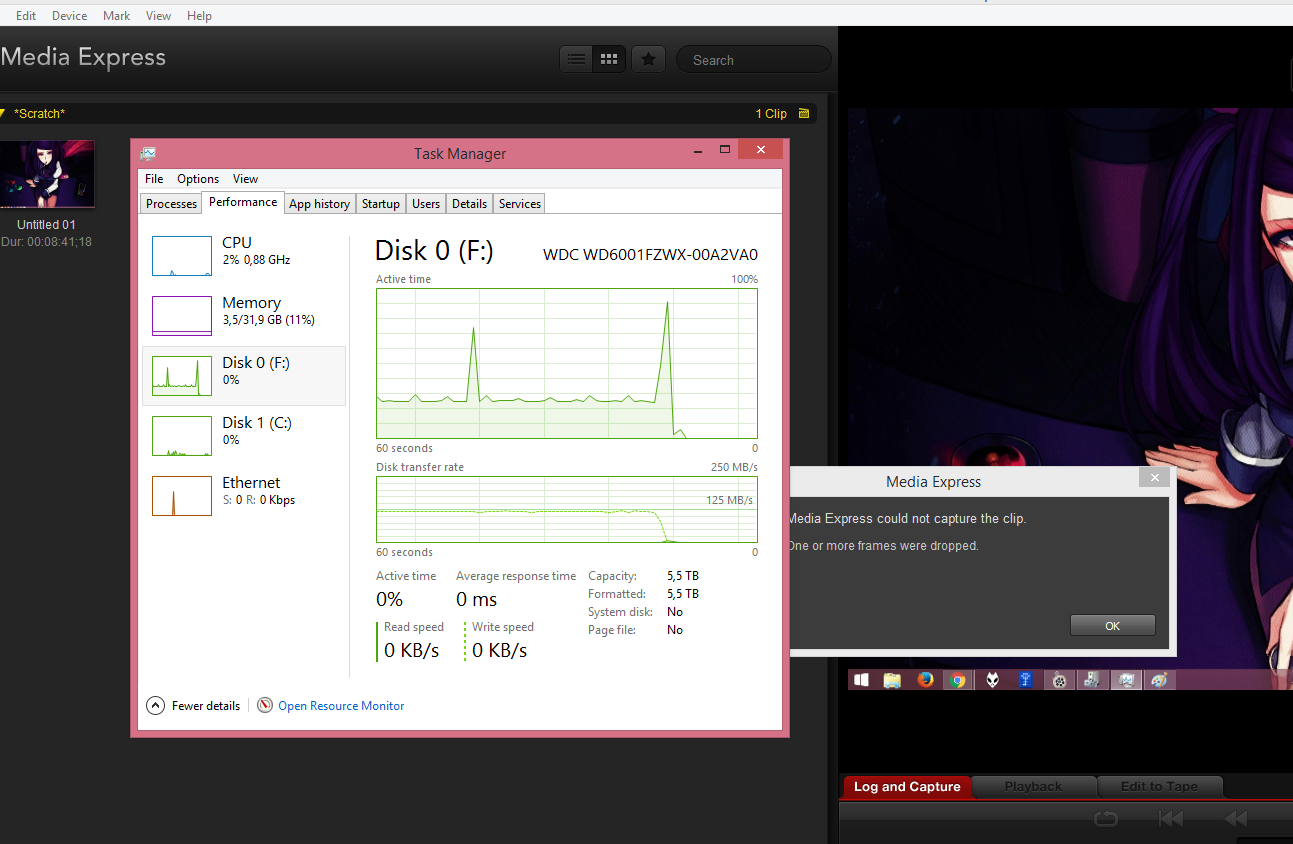Click the Search field in Media Express
Viewport: 1293px width, 844px height.
(x=753, y=60)
